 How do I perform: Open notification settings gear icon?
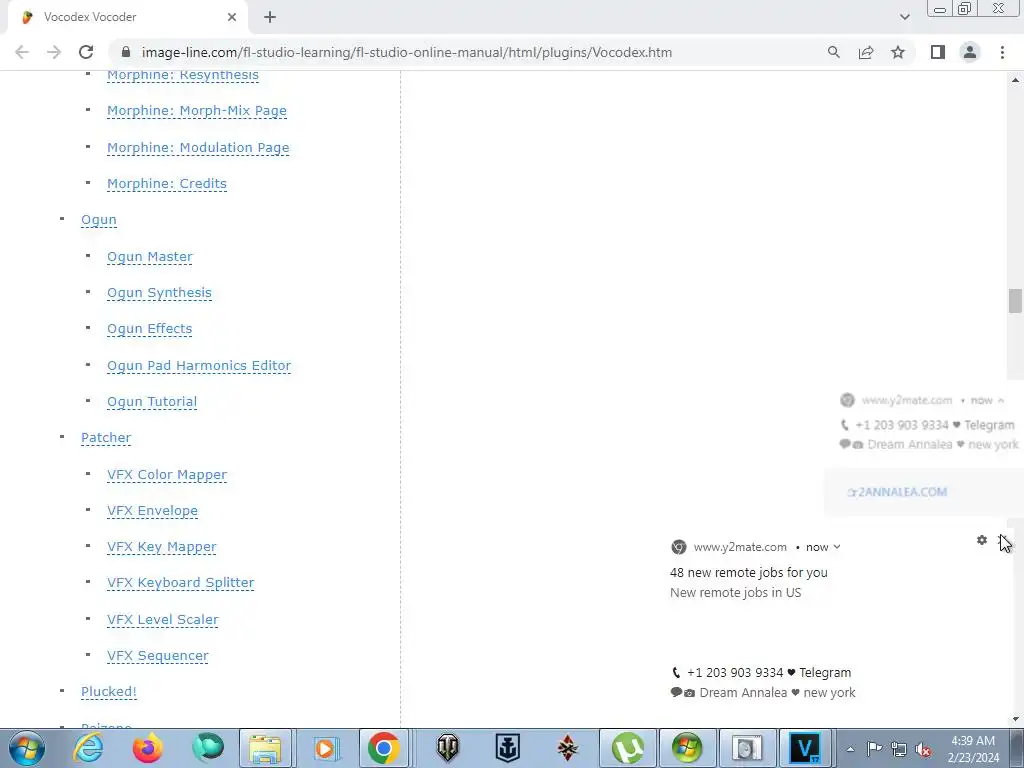(982, 540)
